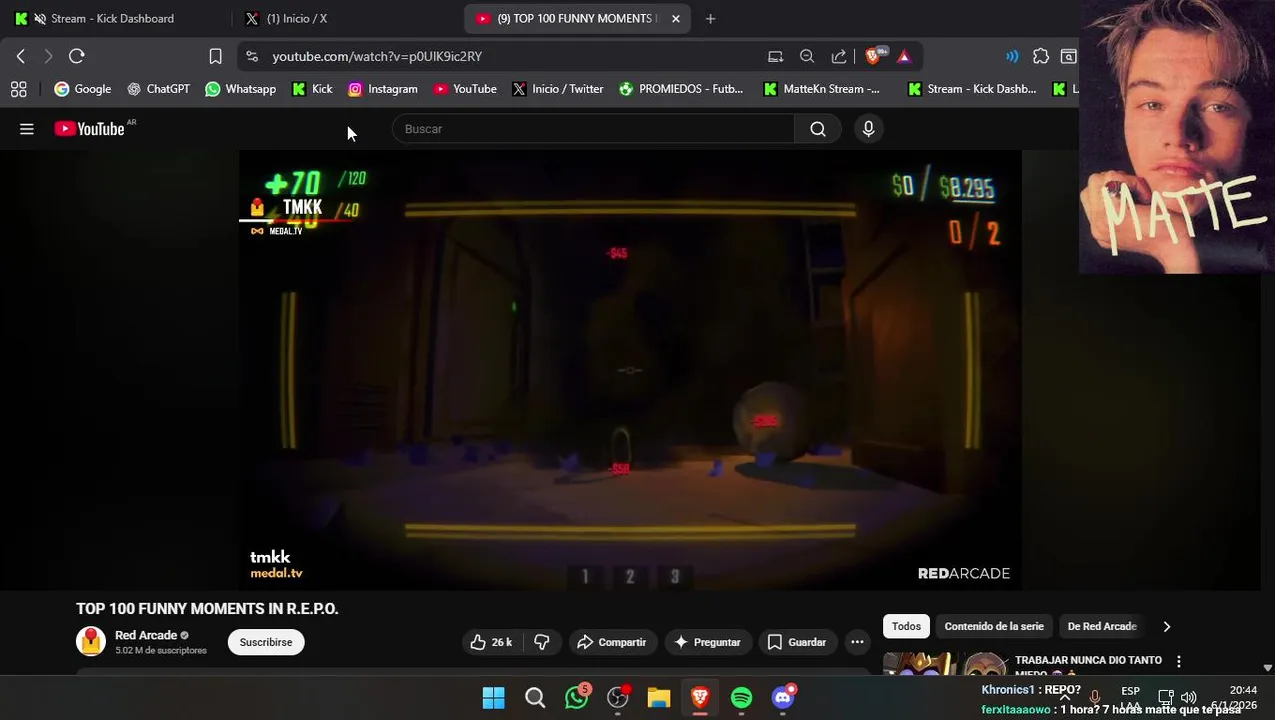The image size is (1275, 720).
Task: Bookmark this page using the bookmark icon
Action: click(x=215, y=56)
